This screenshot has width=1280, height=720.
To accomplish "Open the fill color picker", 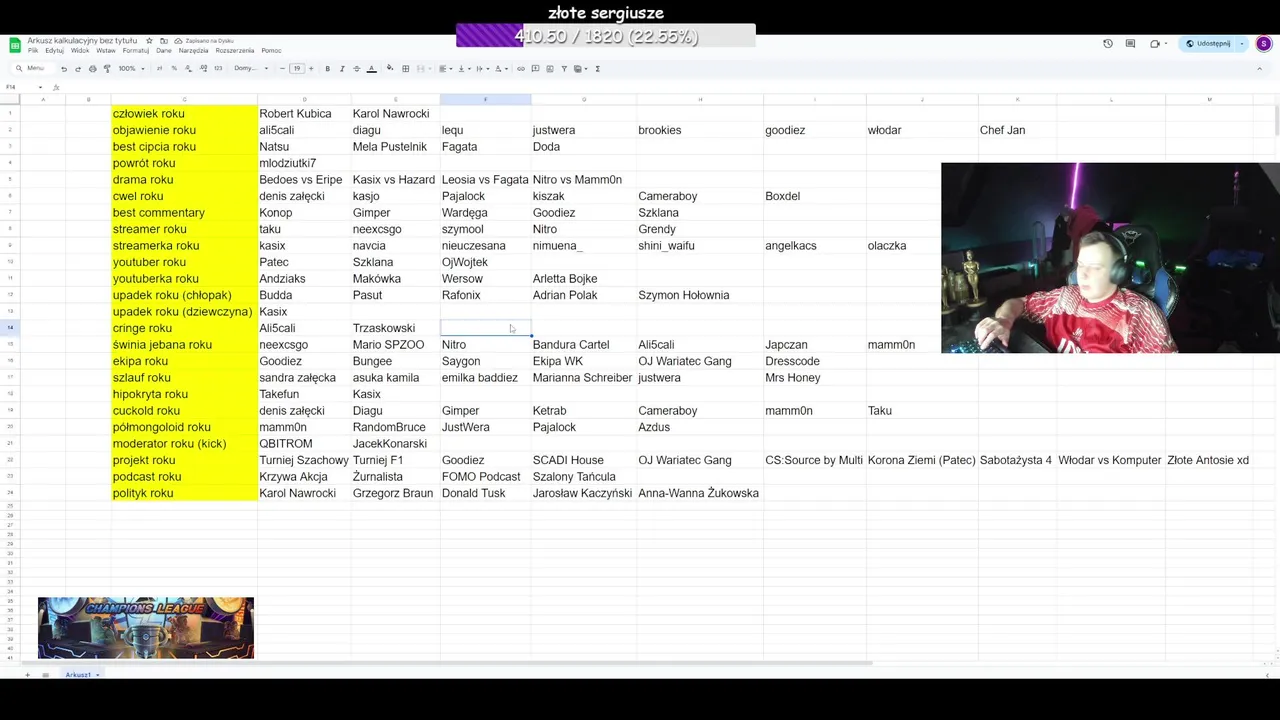I will coord(390,68).
